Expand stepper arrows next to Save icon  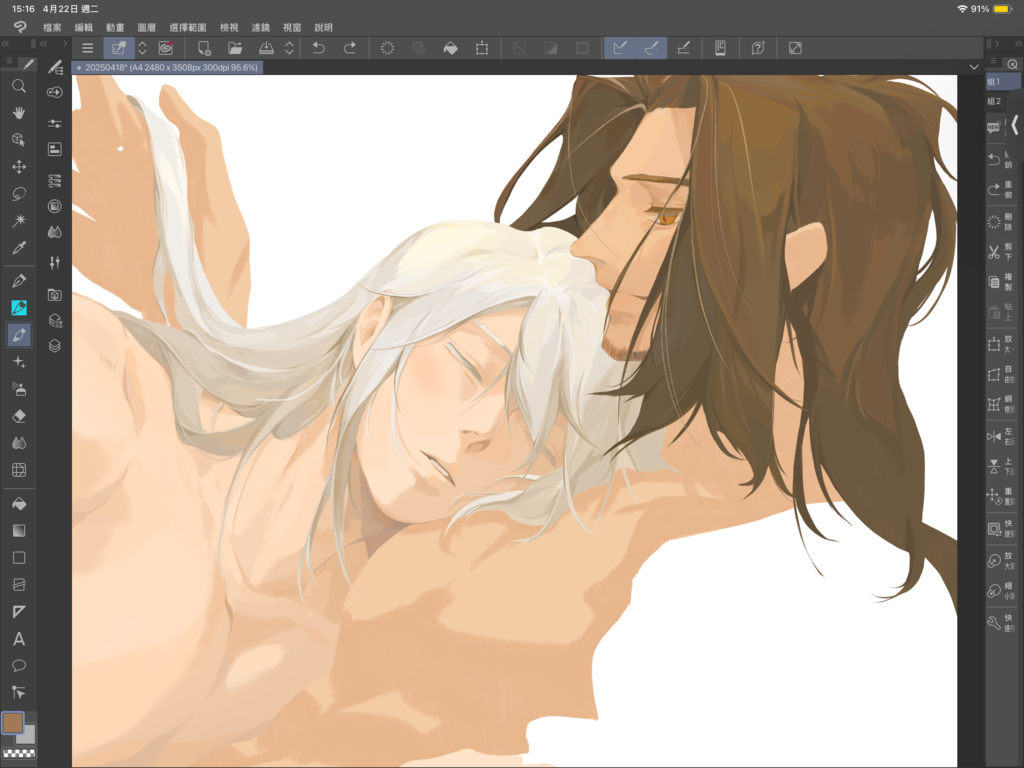click(x=289, y=48)
